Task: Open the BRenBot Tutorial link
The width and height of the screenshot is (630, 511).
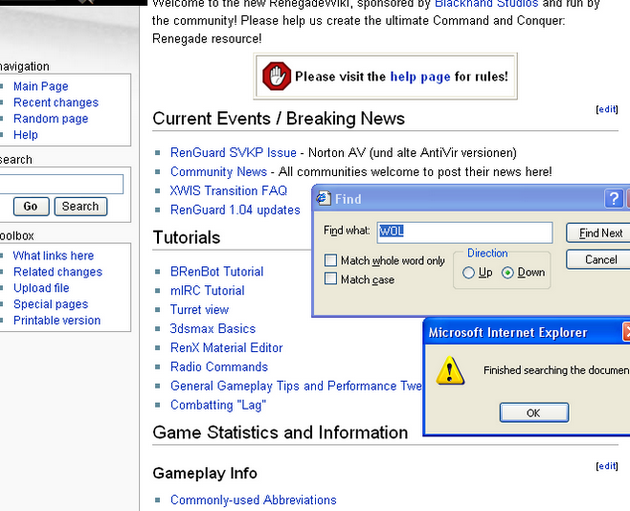Action: pos(216,272)
